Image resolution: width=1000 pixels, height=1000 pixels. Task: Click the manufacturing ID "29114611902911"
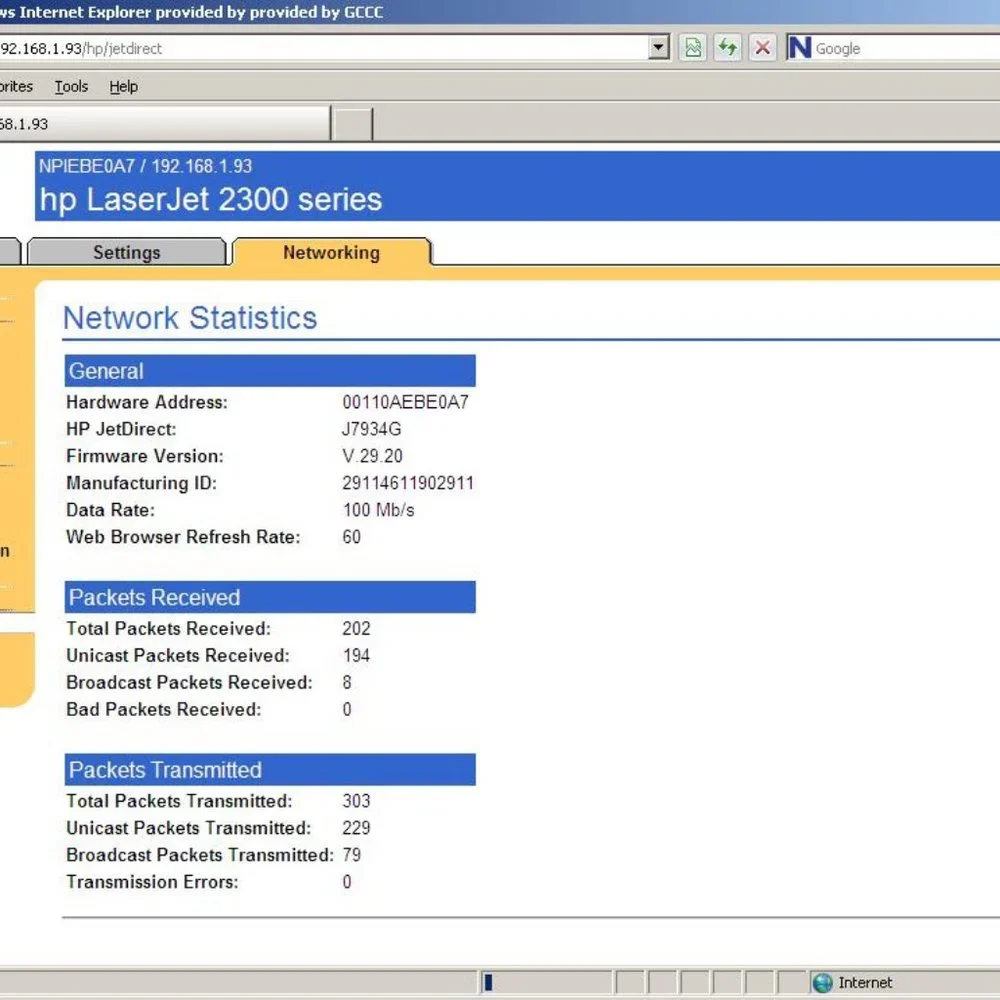point(408,483)
